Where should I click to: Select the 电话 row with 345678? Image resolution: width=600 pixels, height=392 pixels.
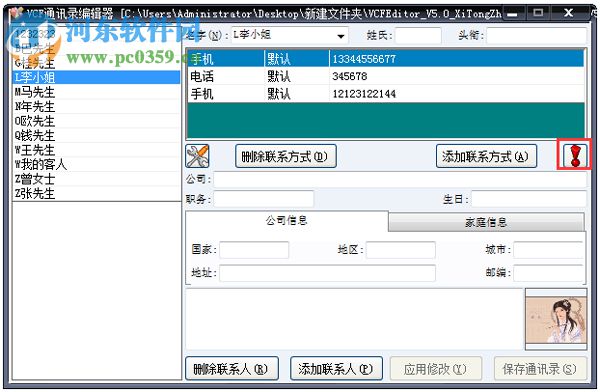pos(386,76)
